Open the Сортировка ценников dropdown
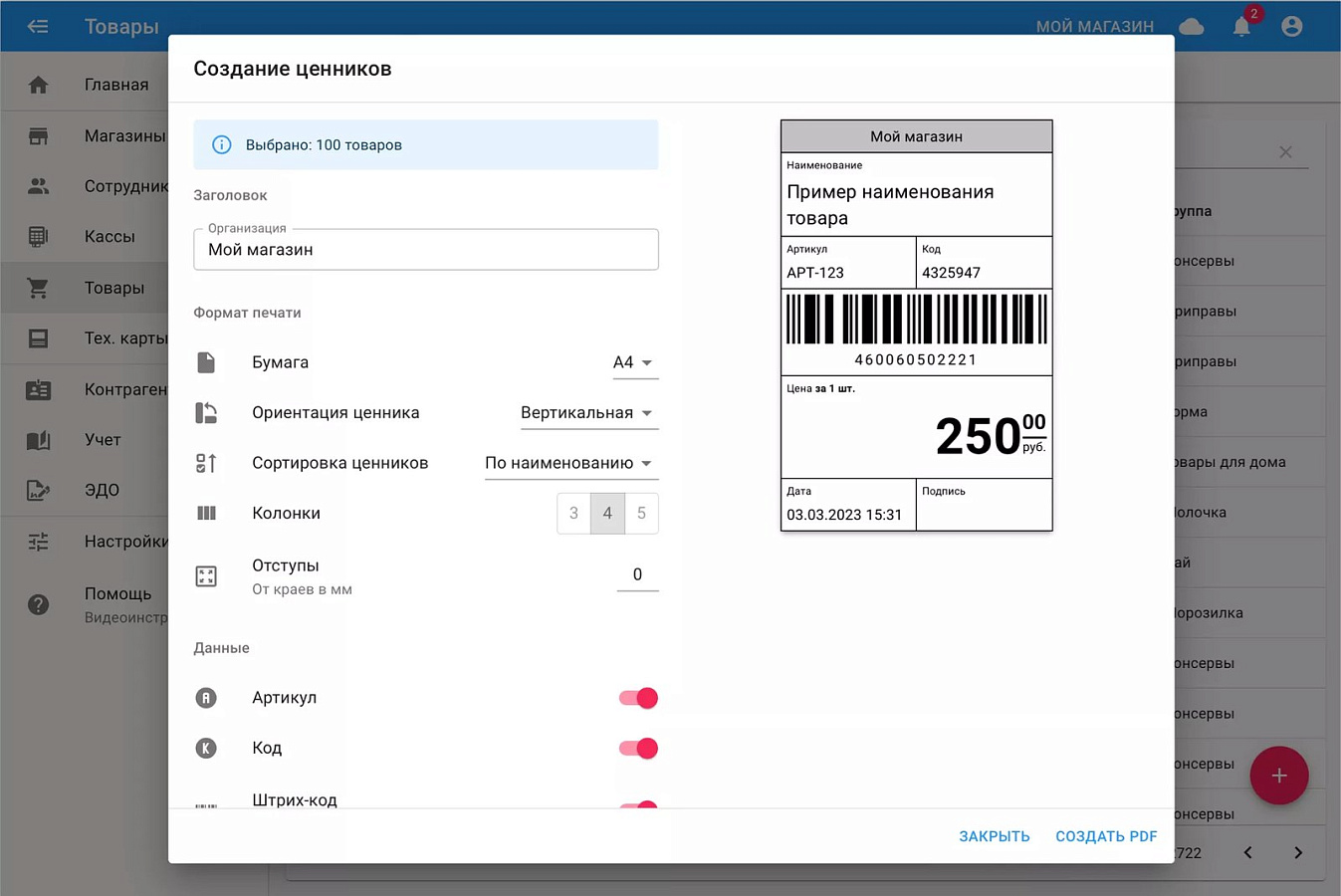 pos(570,463)
